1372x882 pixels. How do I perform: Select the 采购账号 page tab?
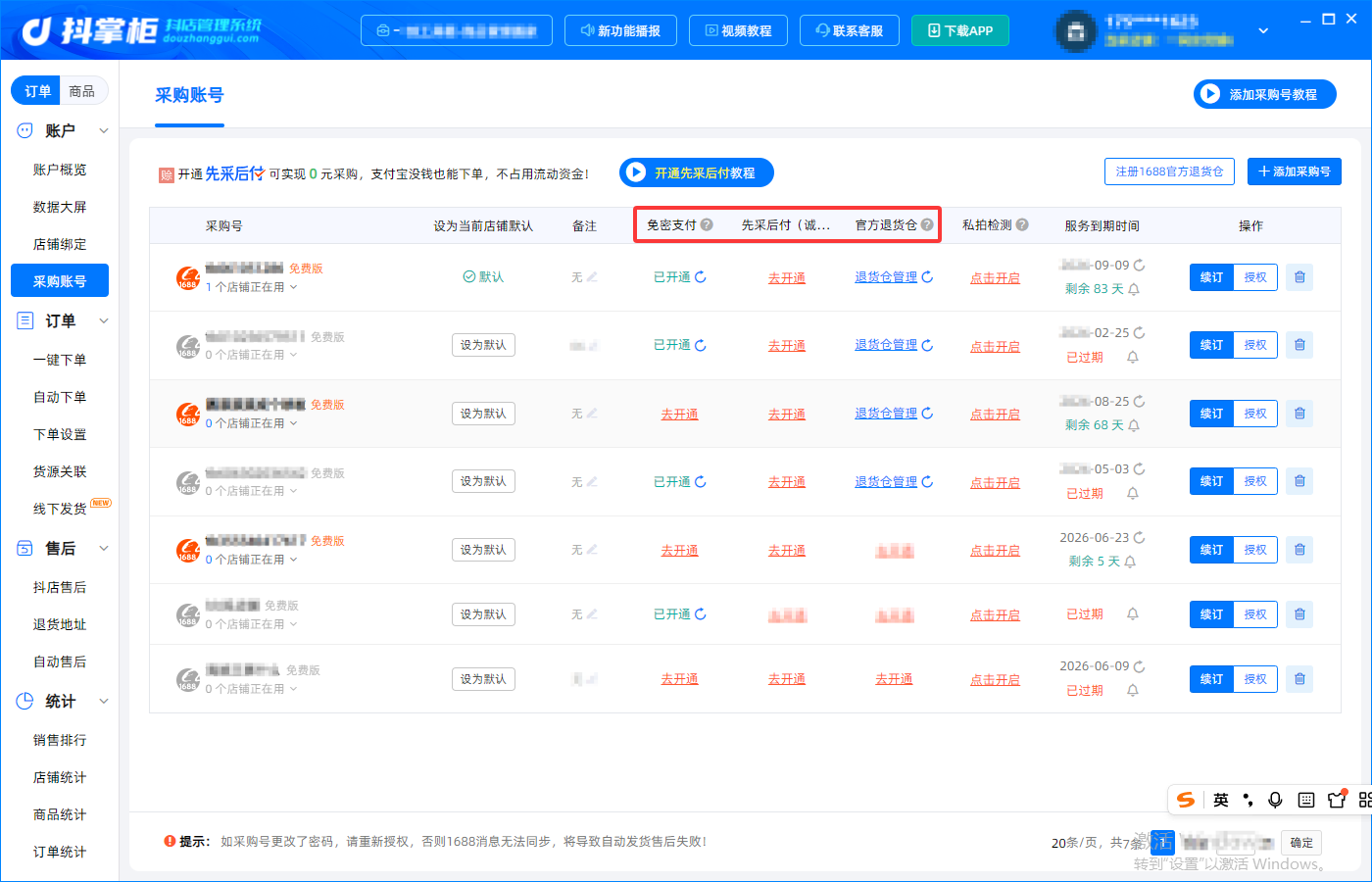point(189,95)
